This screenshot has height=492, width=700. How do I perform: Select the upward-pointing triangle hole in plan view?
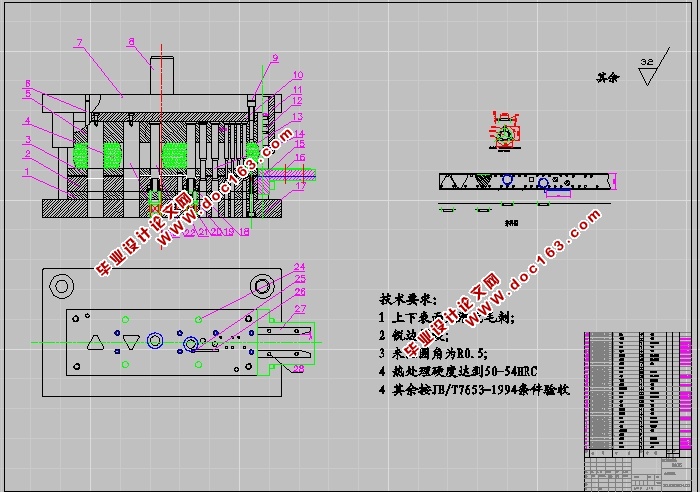click(x=95, y=343)
